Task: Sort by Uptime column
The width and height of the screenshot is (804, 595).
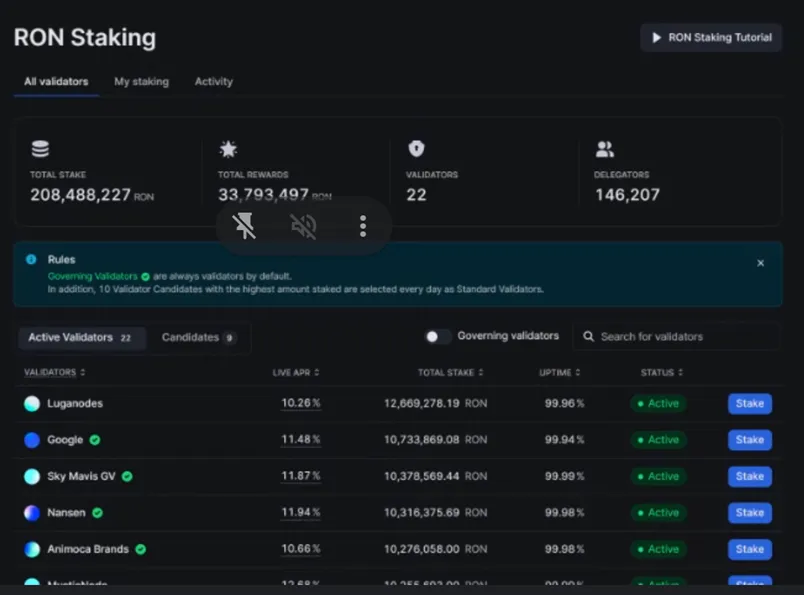Action: click(x=559, y=372)
